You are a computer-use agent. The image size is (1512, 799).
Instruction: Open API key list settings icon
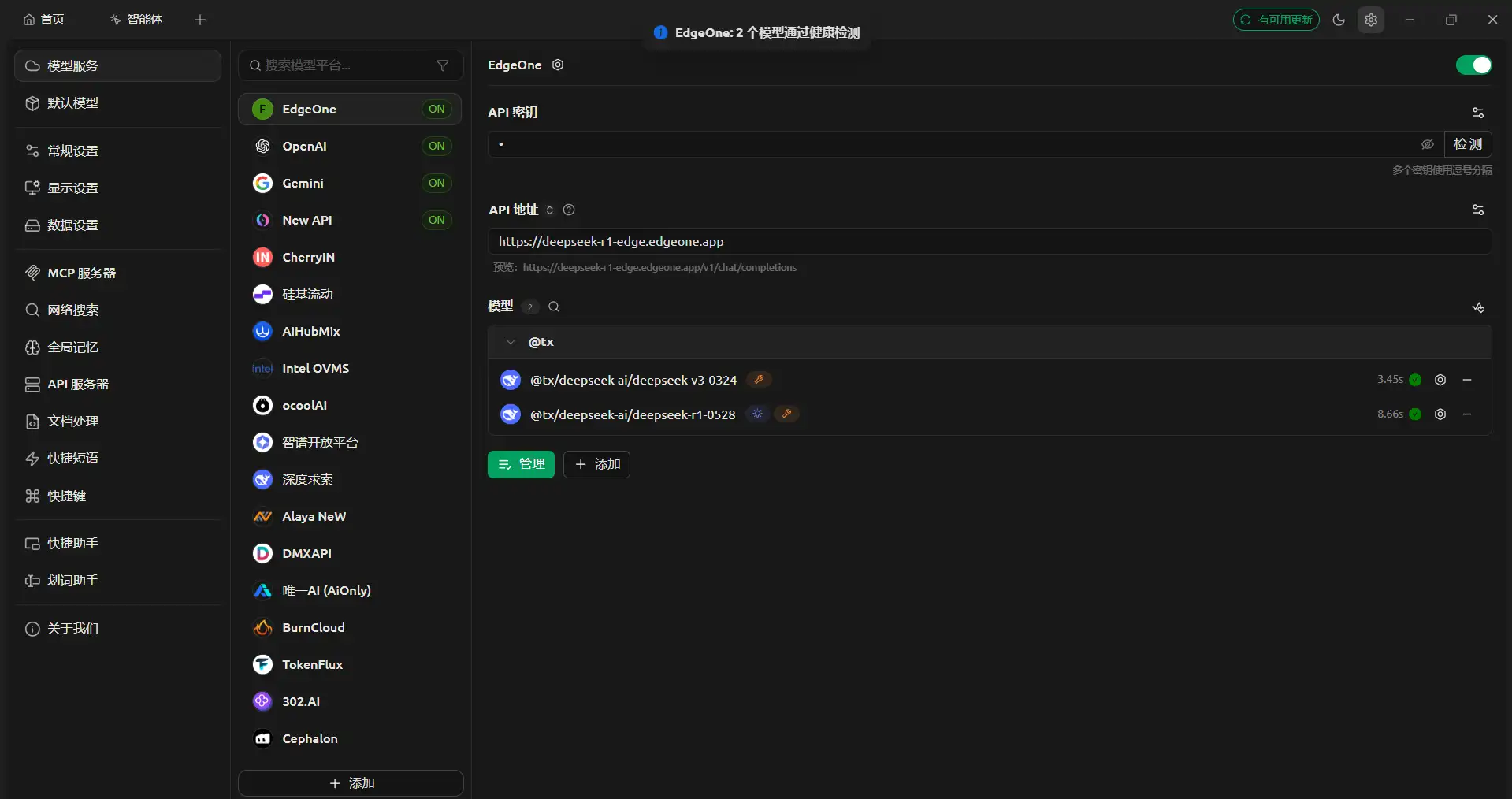pos(1477,113)
